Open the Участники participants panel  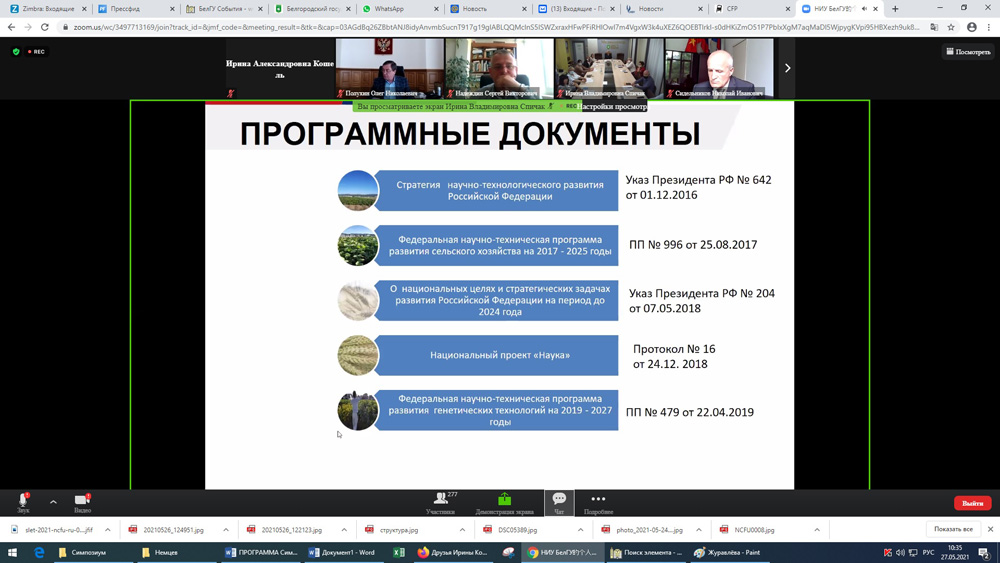click(440, 501)
